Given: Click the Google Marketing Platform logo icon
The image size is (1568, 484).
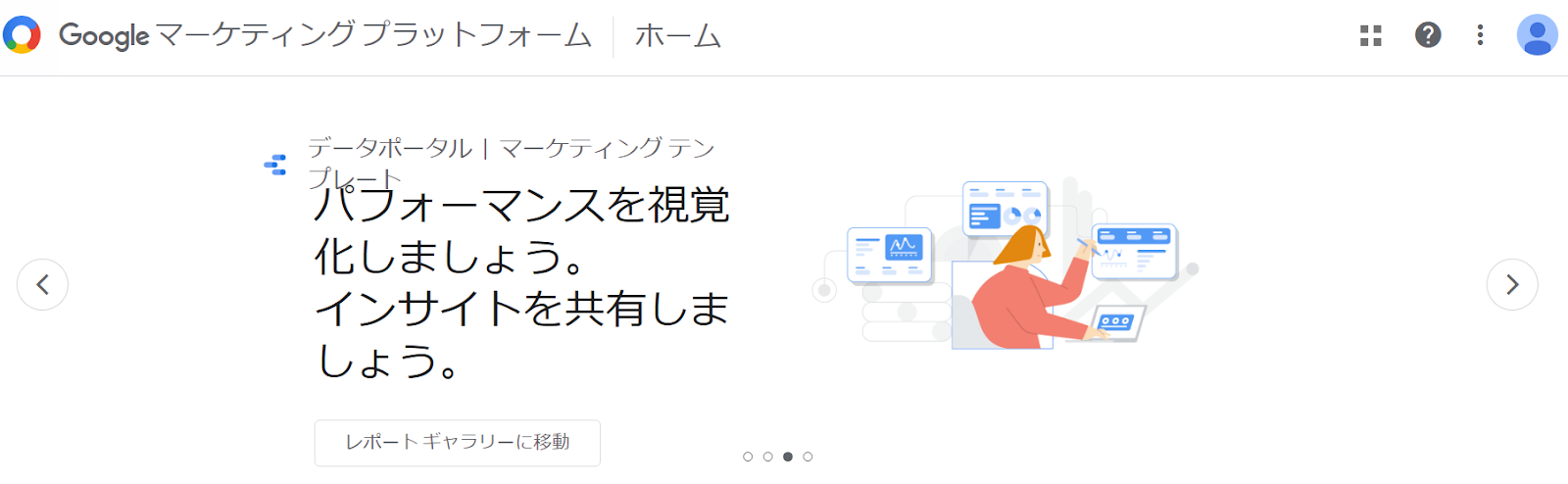Looking at the screenshot, I should click(x=22, y=35).
